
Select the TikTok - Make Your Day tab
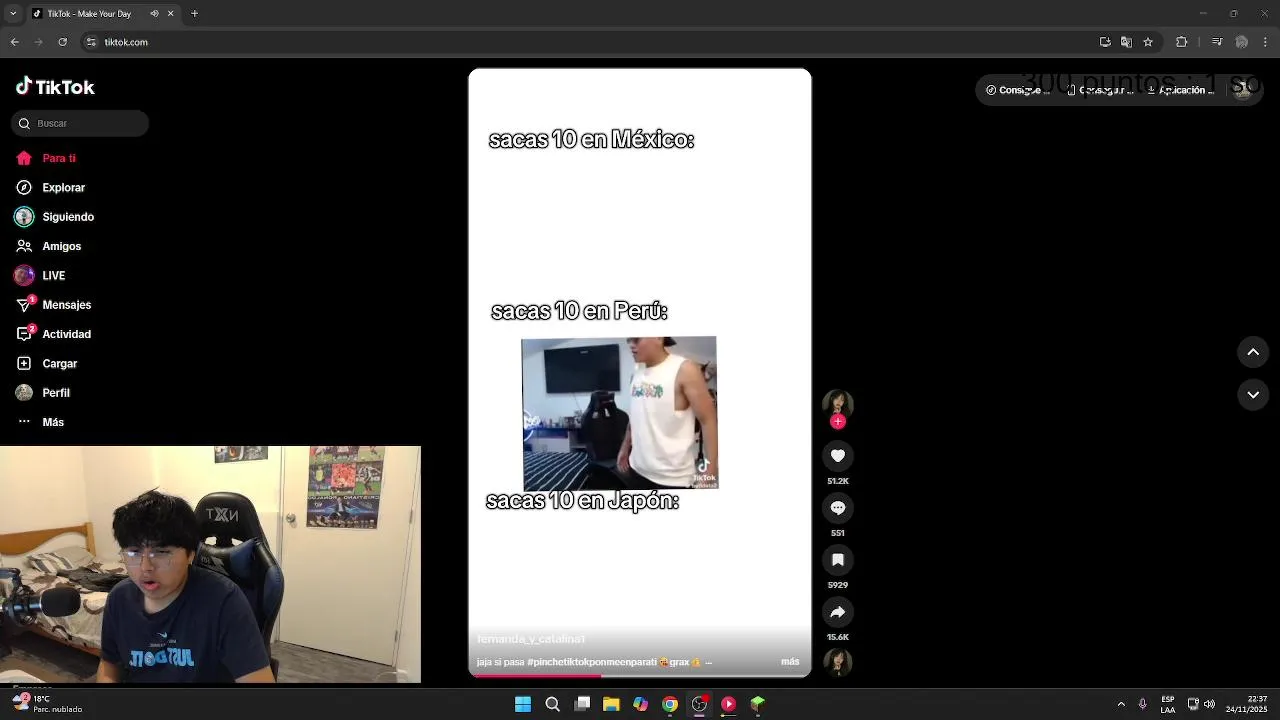click(x=102, y=14)
